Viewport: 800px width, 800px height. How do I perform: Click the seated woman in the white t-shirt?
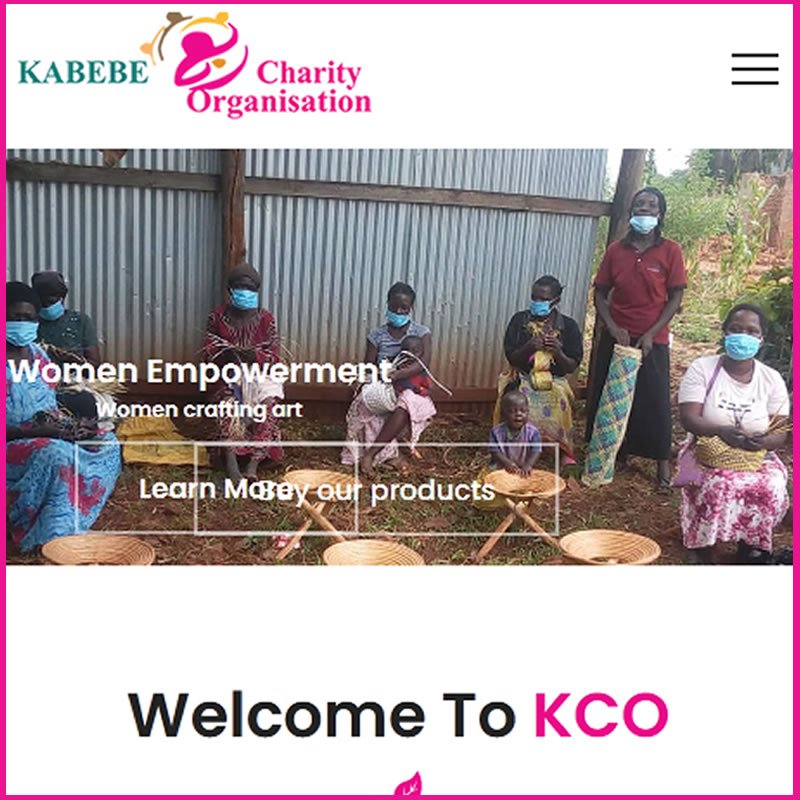[x=731, y=430]
